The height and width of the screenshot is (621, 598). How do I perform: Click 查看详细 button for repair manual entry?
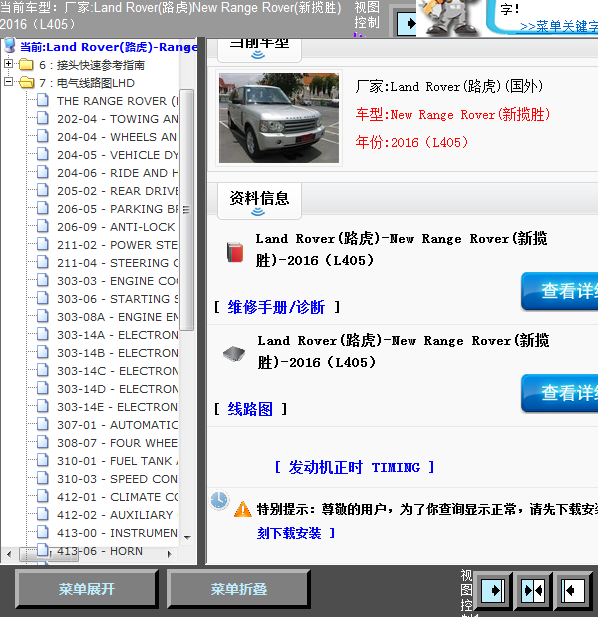point(560,291)
